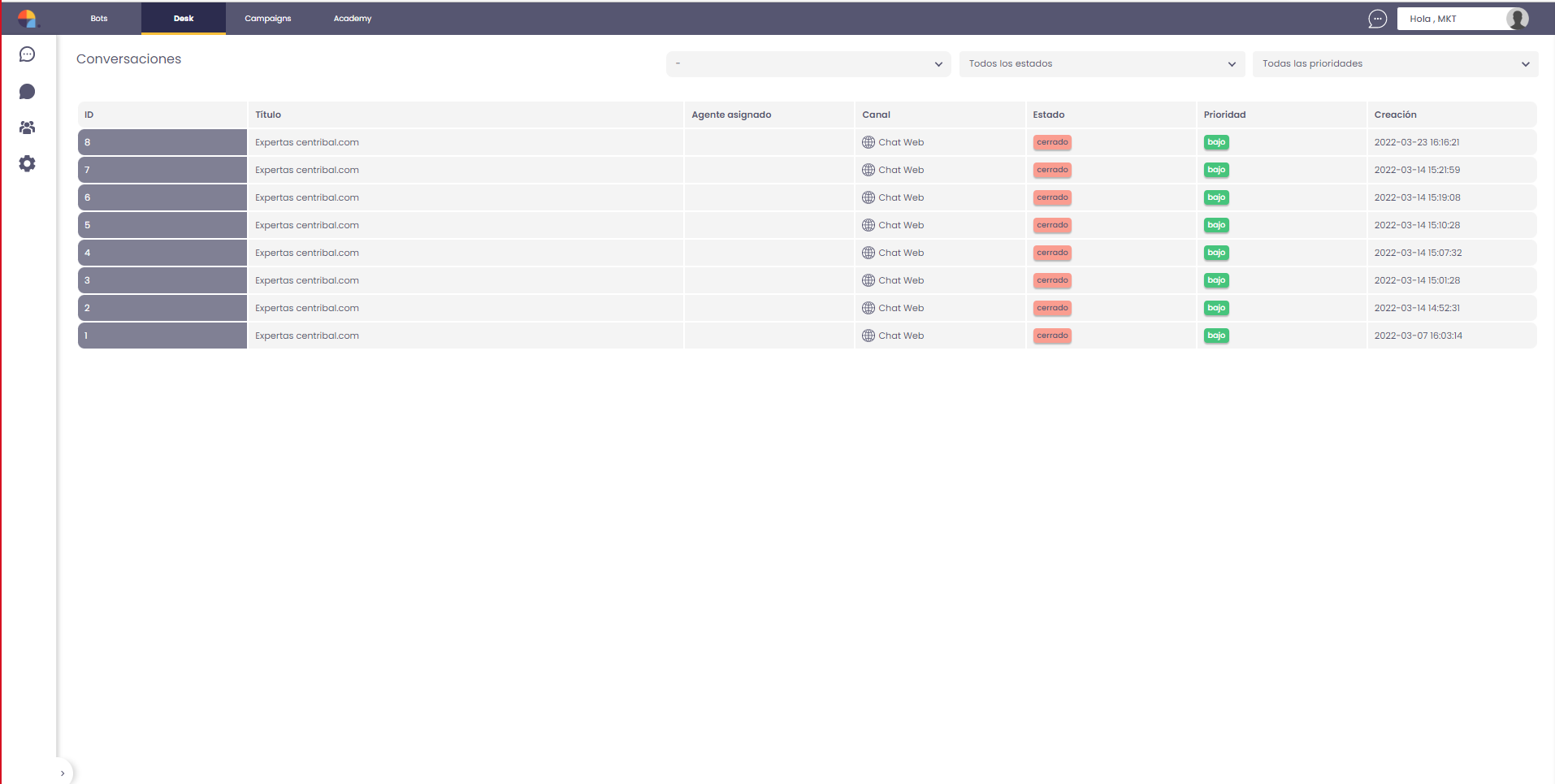The height and width of the screenshot is (784, 1555).
Task: Open the solid speech bubble sidebar icon
Action: [27, 91]
